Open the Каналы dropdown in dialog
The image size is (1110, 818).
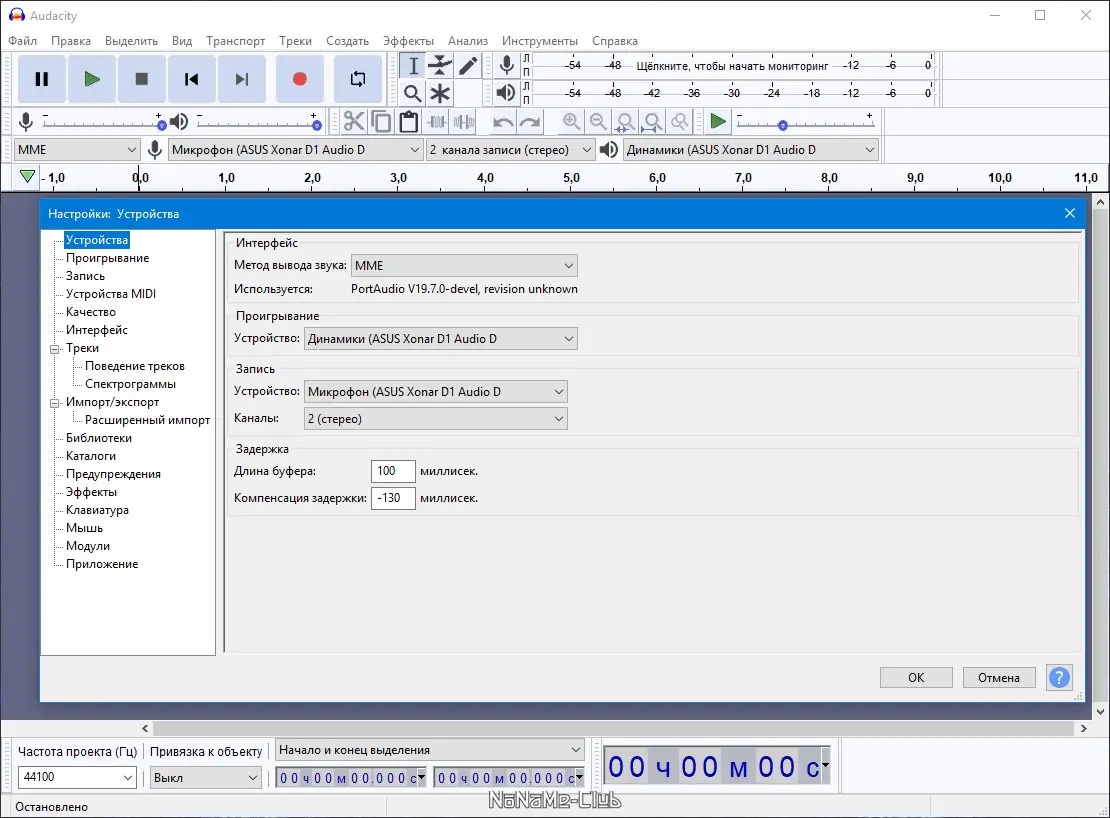(435, 419)
